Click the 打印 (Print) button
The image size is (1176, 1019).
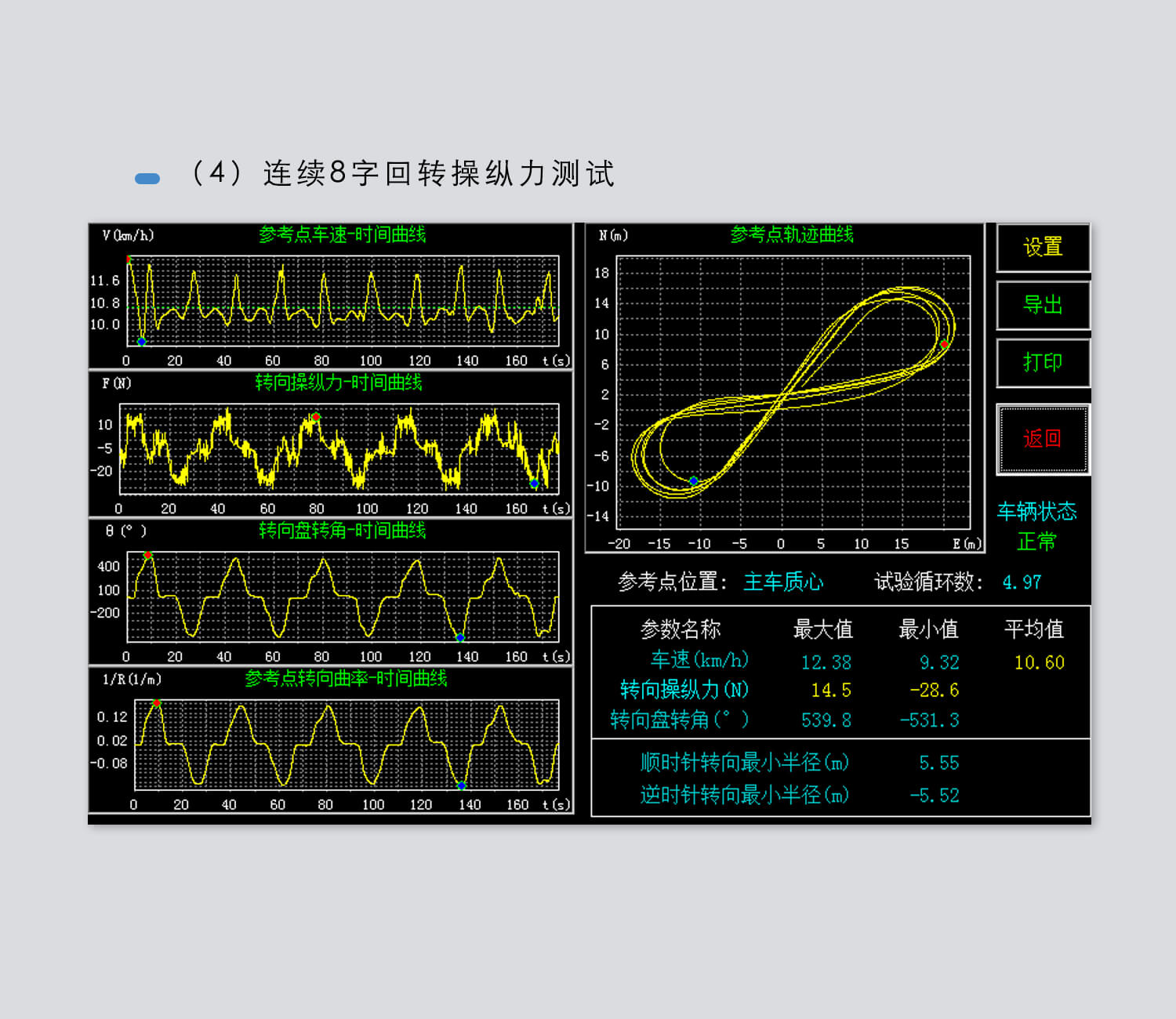coord(1043,362)
